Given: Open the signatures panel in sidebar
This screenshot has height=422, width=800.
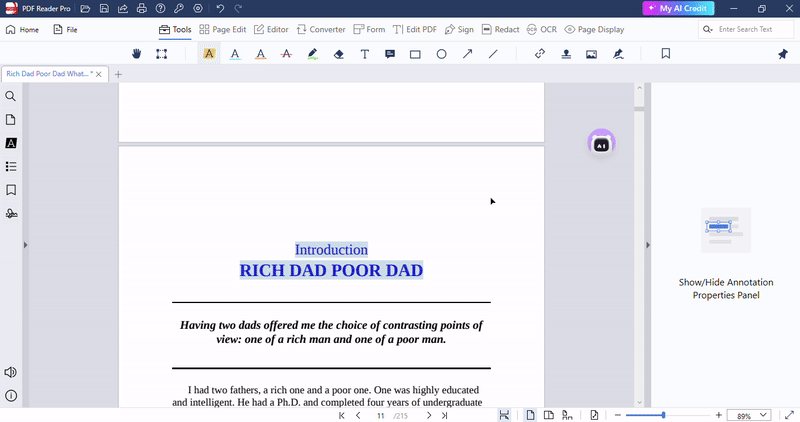Looking at the screenshot, I should click(11, 213).
